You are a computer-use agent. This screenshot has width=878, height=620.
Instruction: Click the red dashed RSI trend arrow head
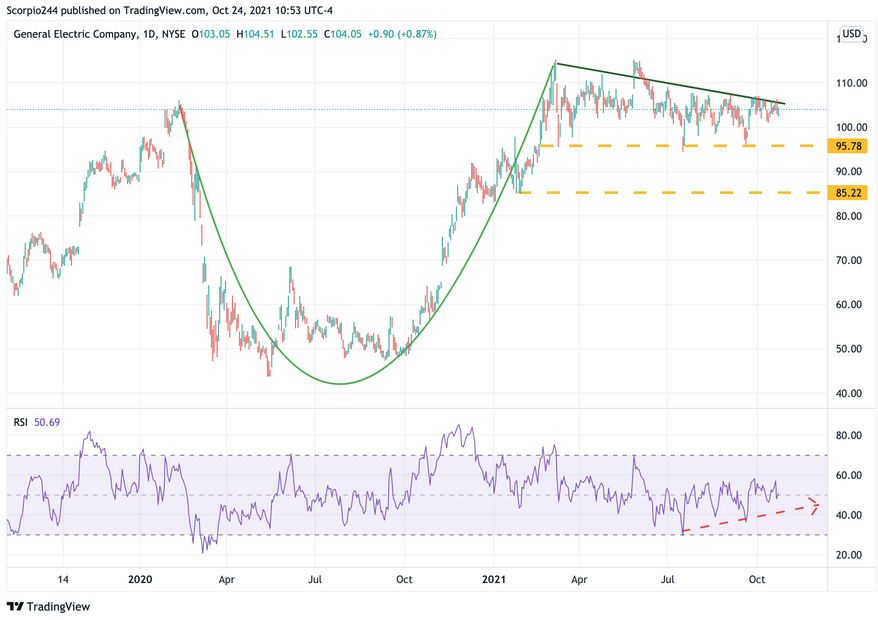(814, 505)
